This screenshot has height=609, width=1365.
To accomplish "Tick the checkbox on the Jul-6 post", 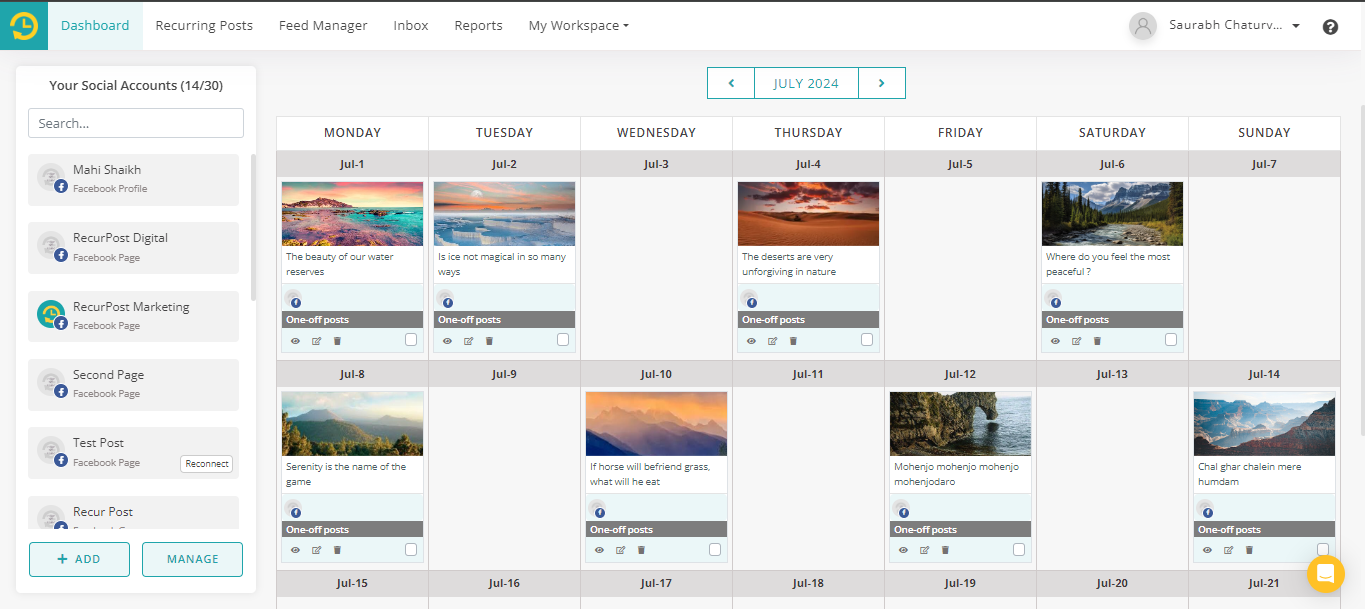I will (1171, 340).
